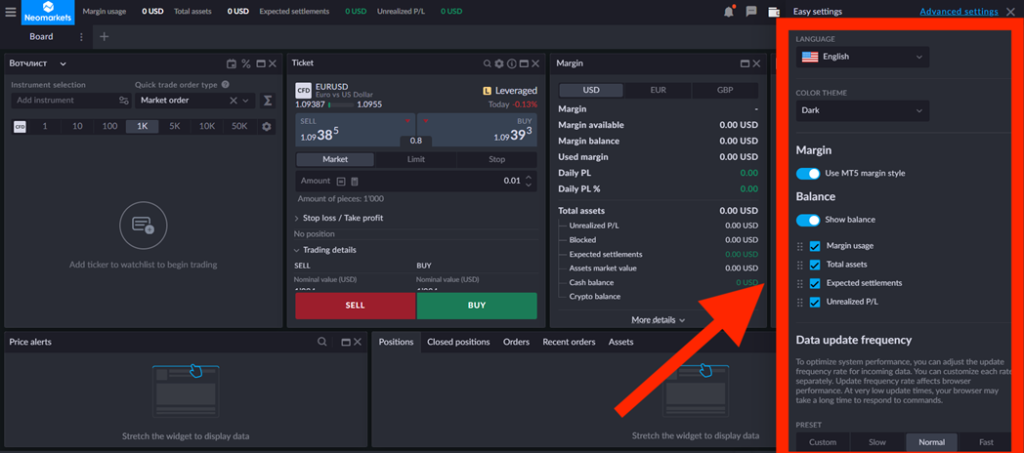
Task: Switch to the Limit order tab
Action: pyautogui.click(x=415, y=160)
